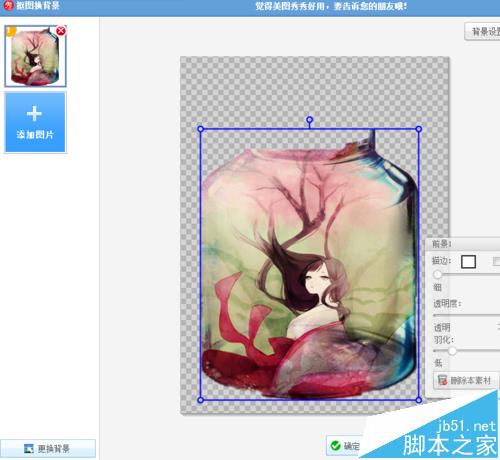Screen dimensions: 500x460
Task: Click the 更换背景 change background button
Action: pos(48,448)
